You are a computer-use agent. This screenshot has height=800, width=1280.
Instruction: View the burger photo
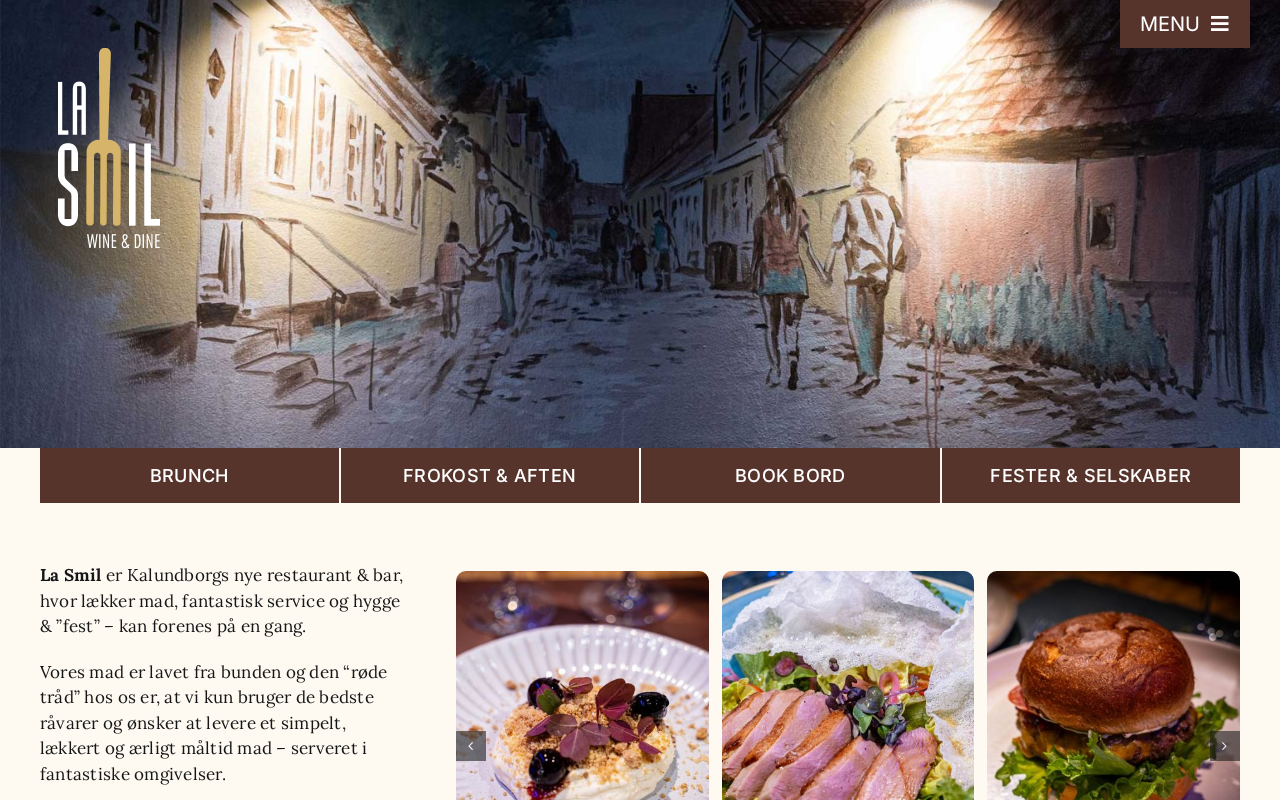[1113, 685]
